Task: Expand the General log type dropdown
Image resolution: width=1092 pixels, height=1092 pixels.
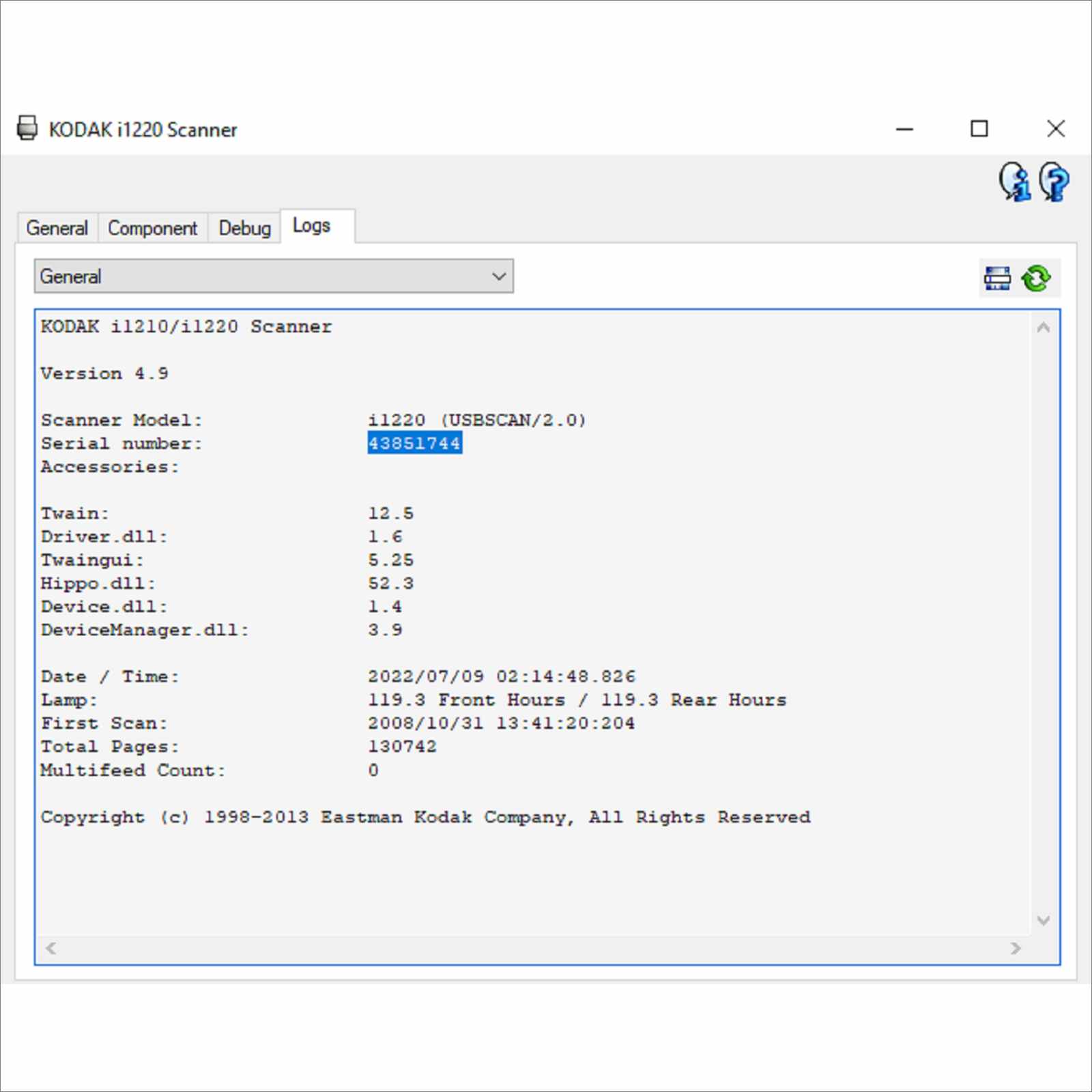Action: pos(274,276)
